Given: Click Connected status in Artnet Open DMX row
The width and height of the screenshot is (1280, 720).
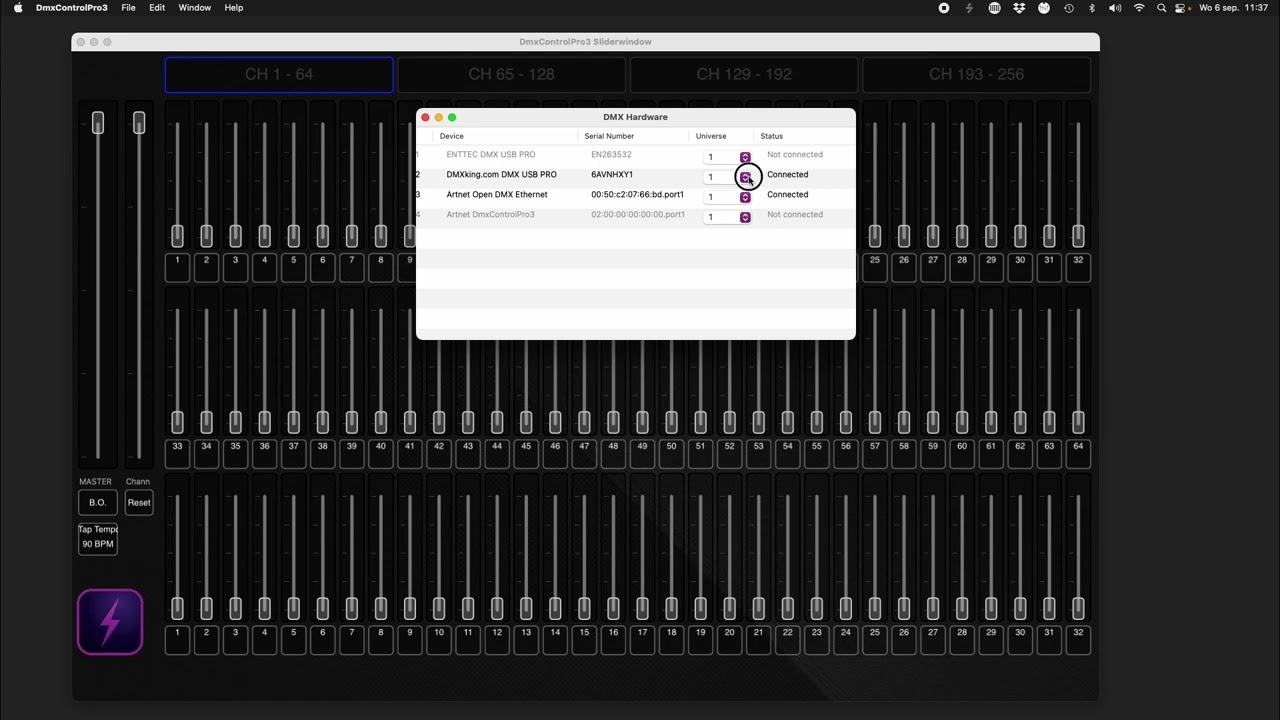Looking at the screenshot, I should click(x=787, y=195).
